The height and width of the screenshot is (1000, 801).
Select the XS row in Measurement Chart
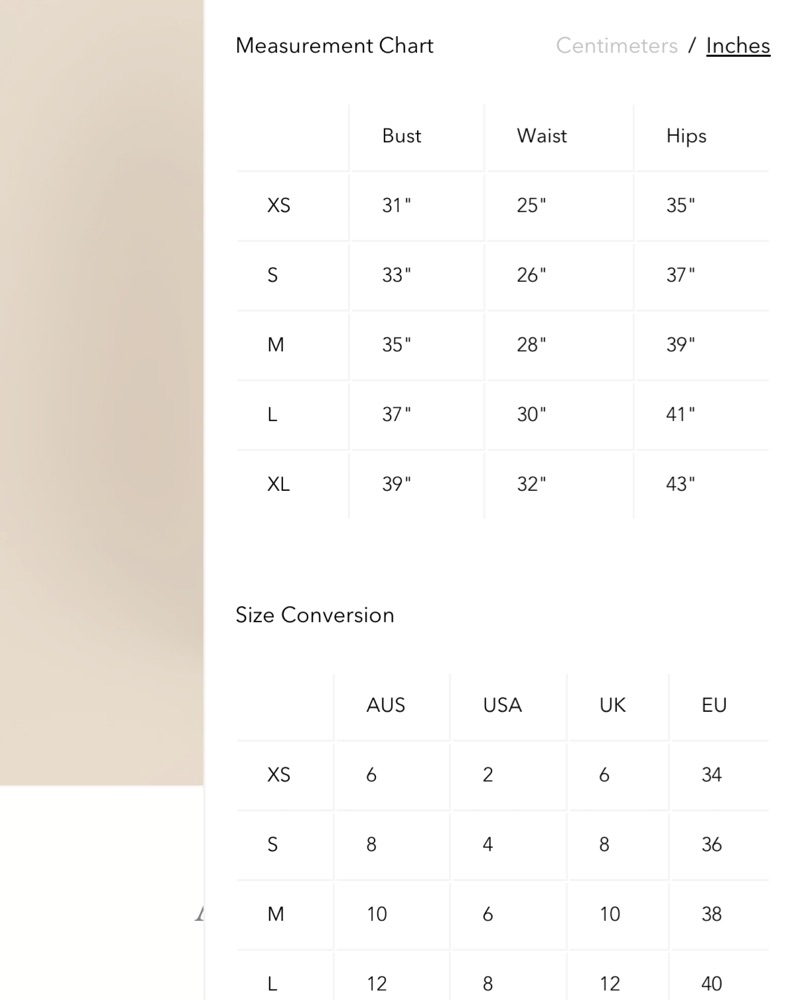click(279, 206)
